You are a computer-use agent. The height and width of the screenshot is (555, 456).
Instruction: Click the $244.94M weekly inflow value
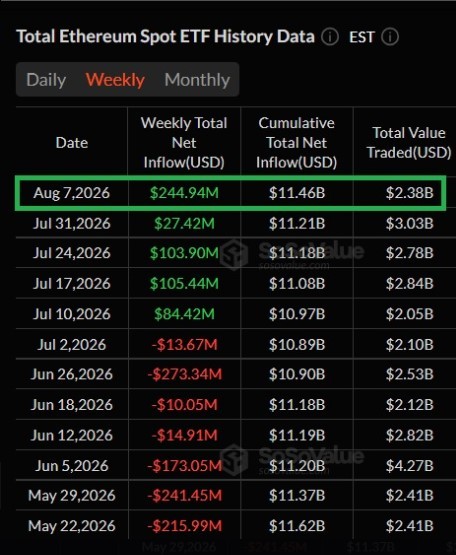tap(184, 193)
